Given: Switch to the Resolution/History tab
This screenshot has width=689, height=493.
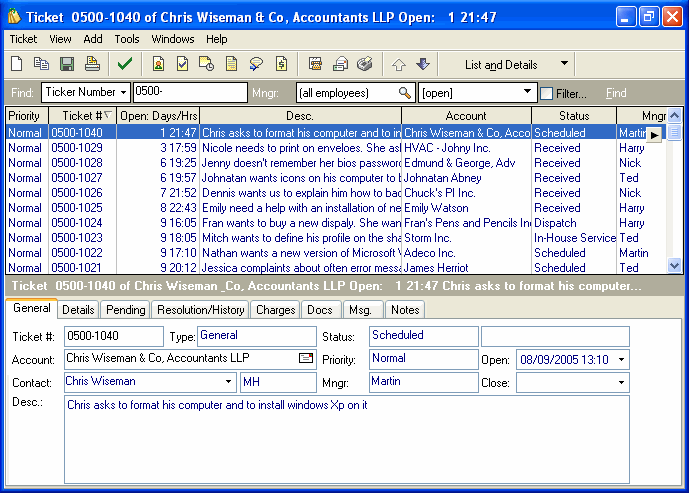Looking at the screenshot, I should pyautogui.click(x=201, y=310).
